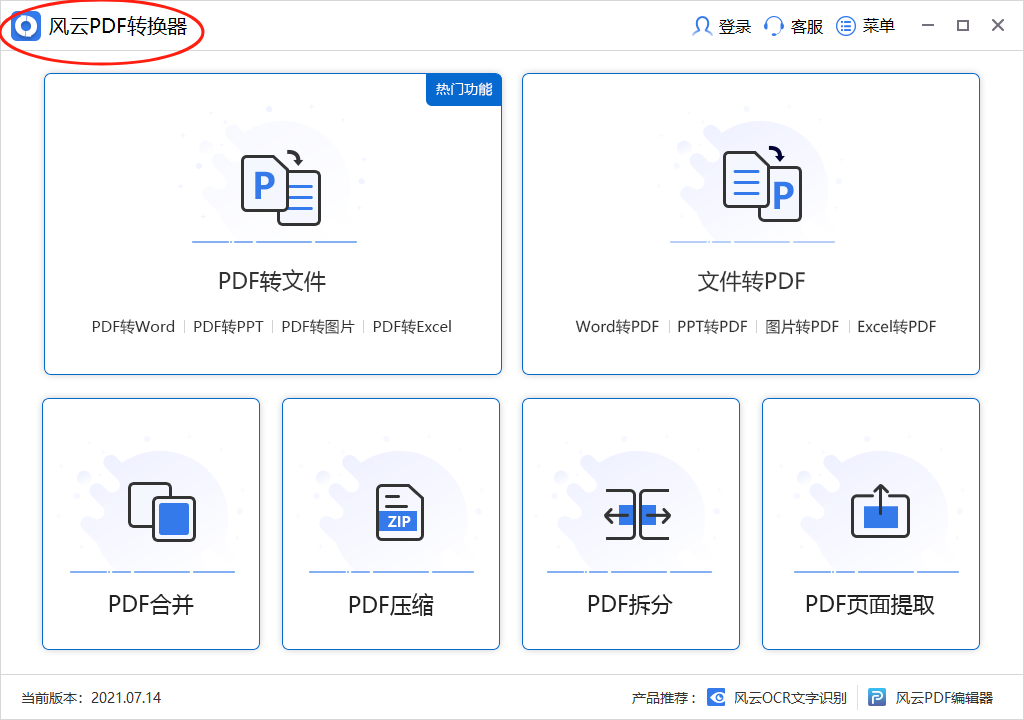Open the 风云PDF编辑器 product link

944,698
